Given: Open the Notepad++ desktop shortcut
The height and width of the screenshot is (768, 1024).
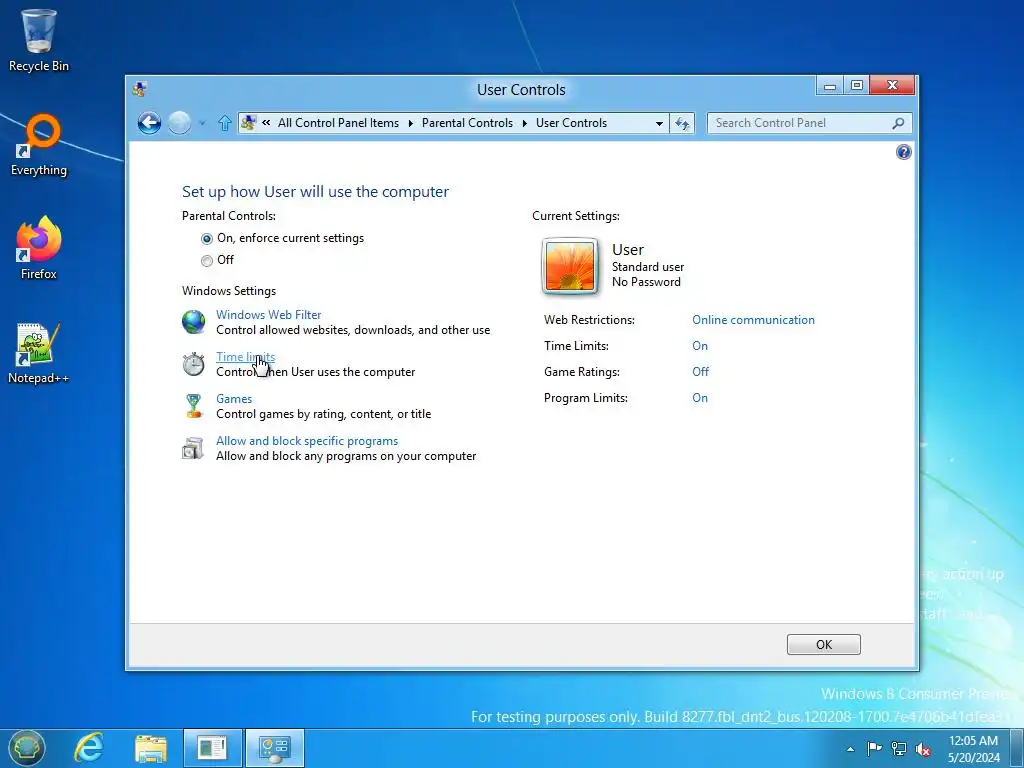Looking at the screenshot, I should pos(39,353).
